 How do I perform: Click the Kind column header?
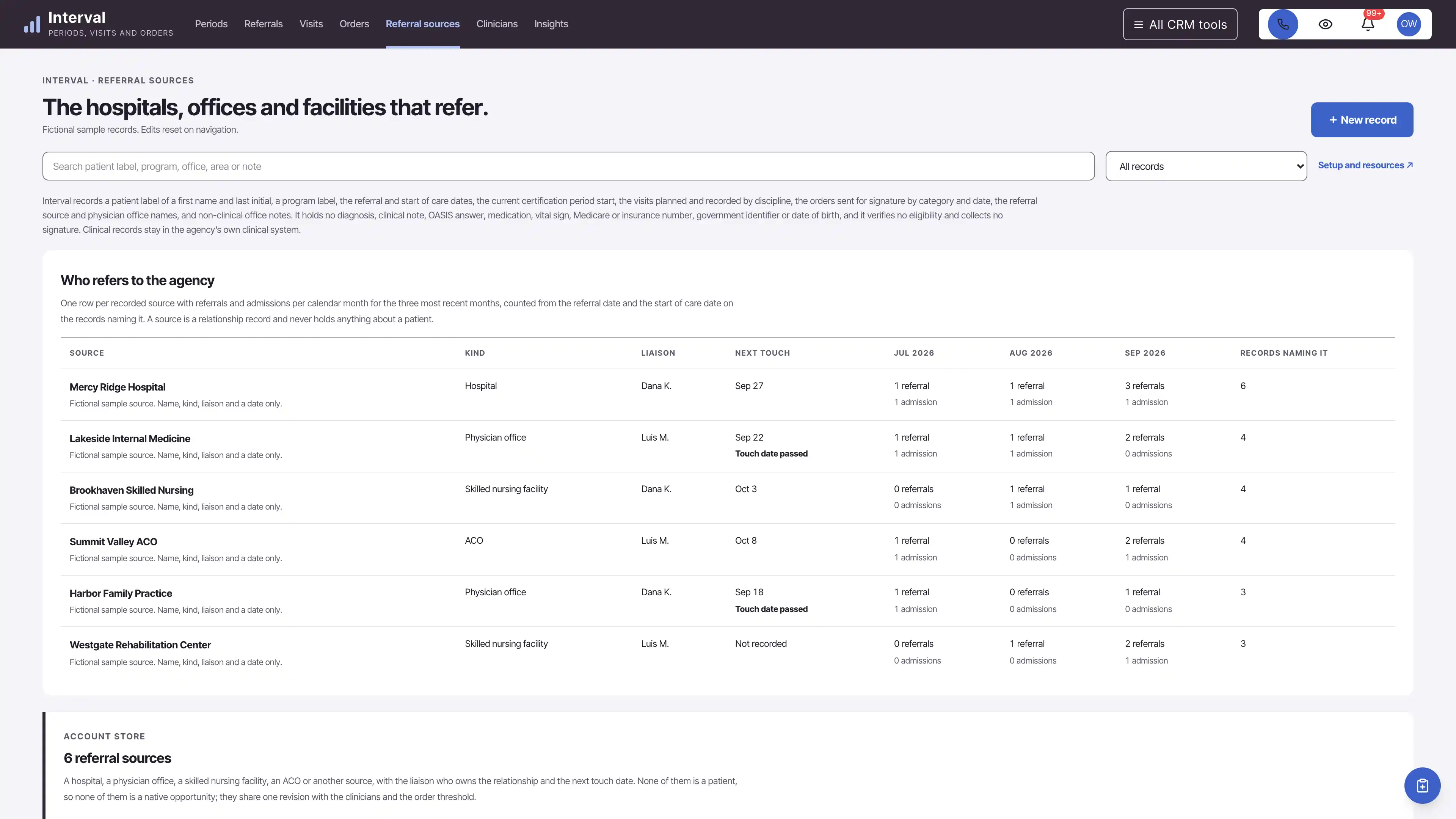(475, 353)
